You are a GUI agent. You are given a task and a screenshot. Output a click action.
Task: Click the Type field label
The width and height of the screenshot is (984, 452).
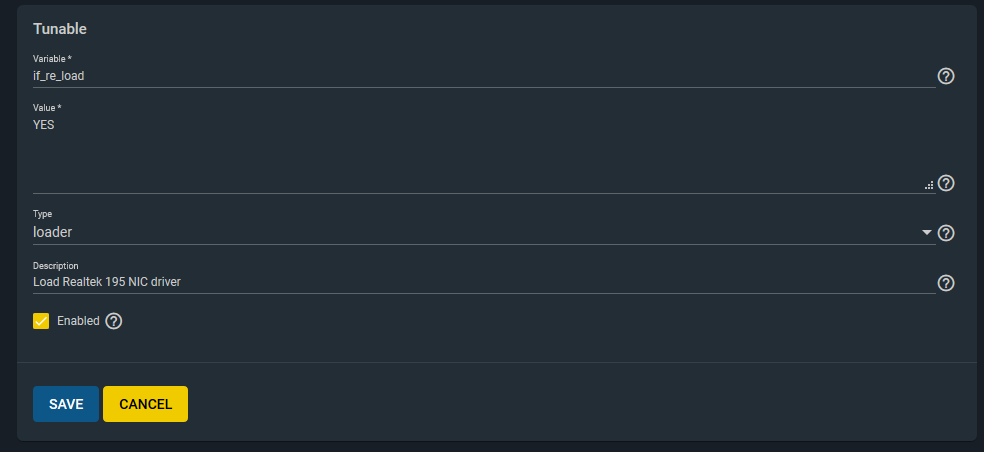pos(42,214)
